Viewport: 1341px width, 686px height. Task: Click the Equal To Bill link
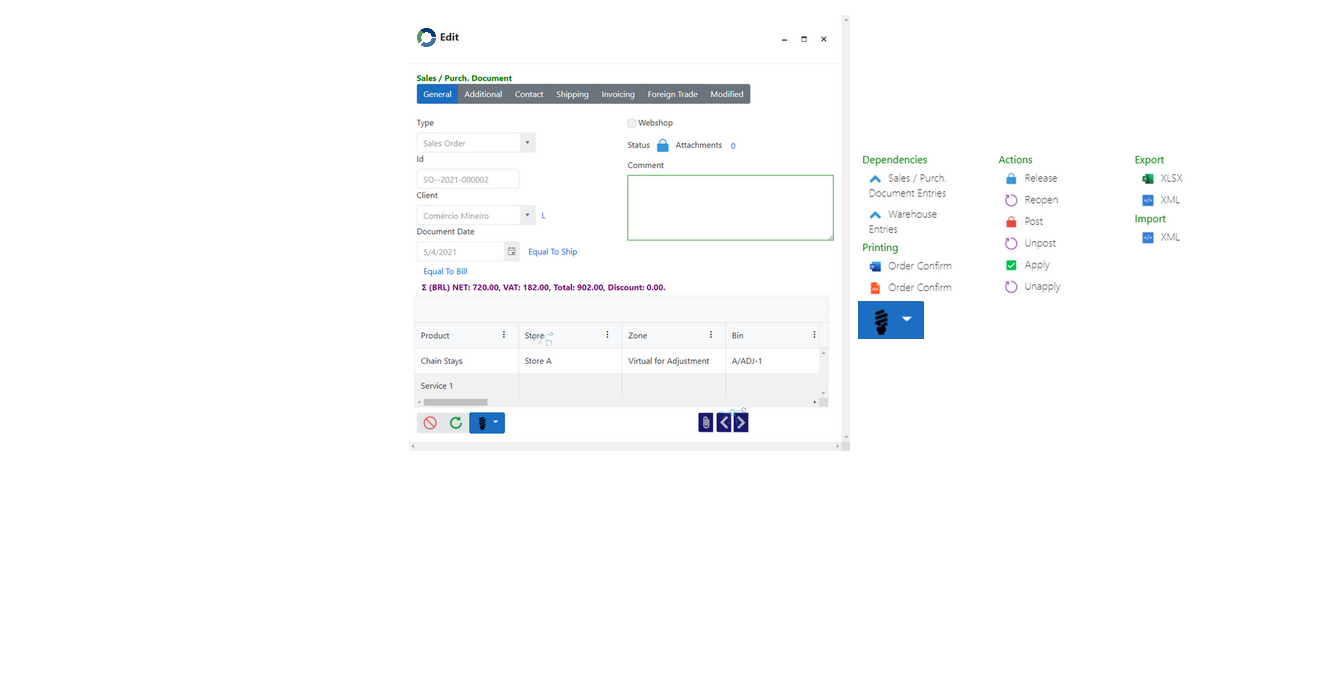tap(445, 272)
